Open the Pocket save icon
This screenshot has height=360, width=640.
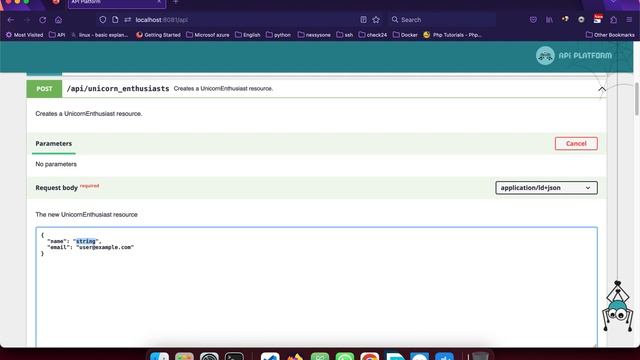[533, 20]
